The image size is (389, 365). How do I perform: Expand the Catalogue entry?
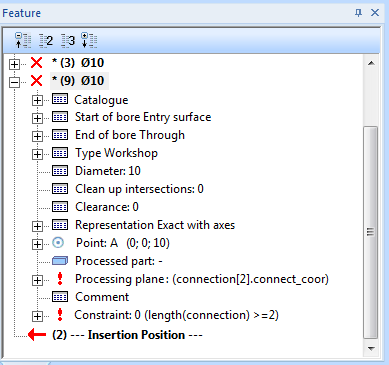(37, 100)
